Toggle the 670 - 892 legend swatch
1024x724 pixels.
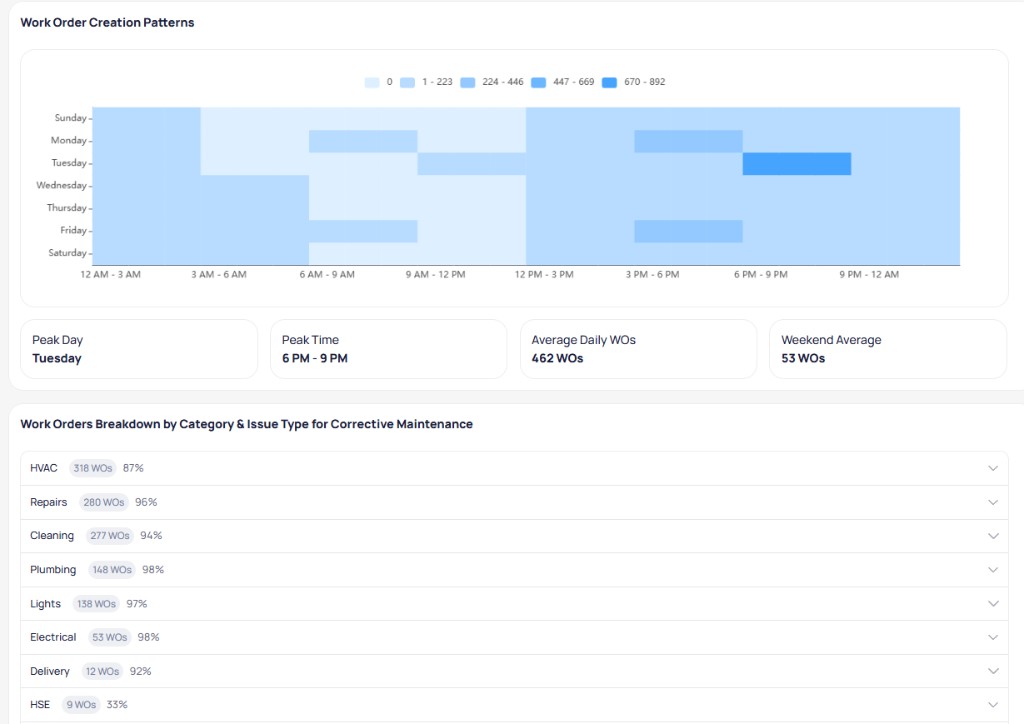pyautogui.click(x=609, y=82)
